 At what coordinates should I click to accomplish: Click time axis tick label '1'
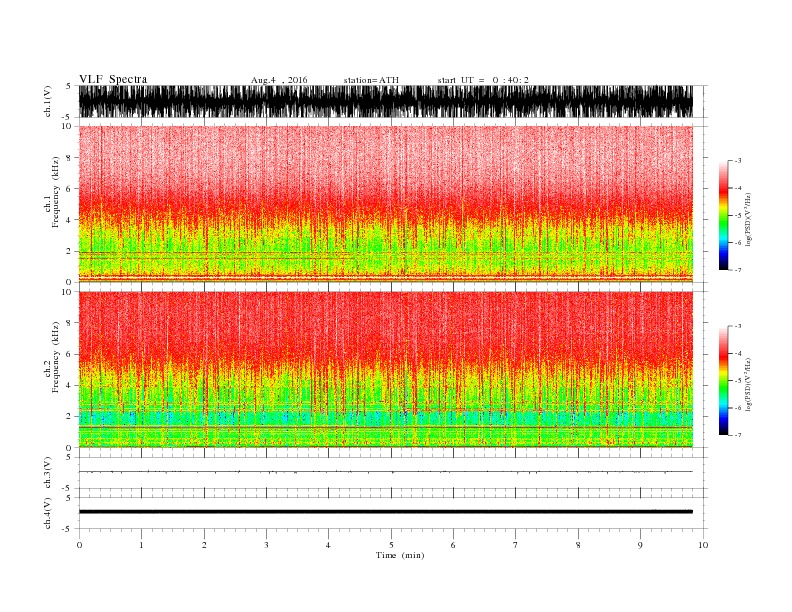click(141, 545)
